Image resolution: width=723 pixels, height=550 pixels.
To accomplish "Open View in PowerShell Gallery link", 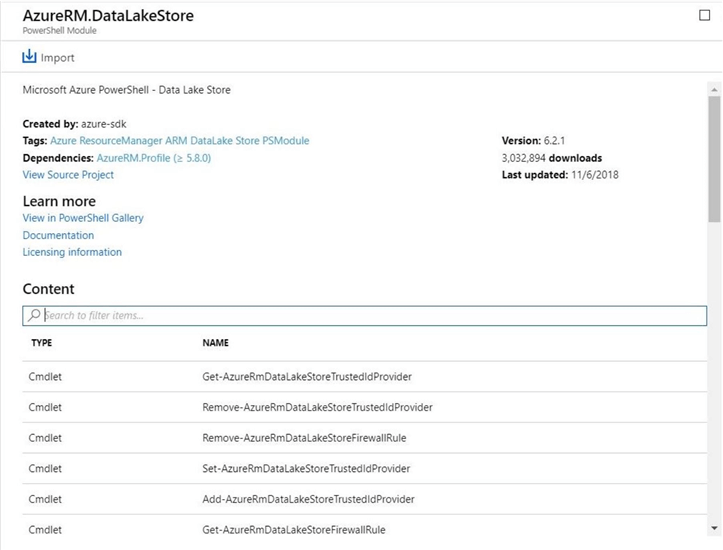I will point(83,218).
